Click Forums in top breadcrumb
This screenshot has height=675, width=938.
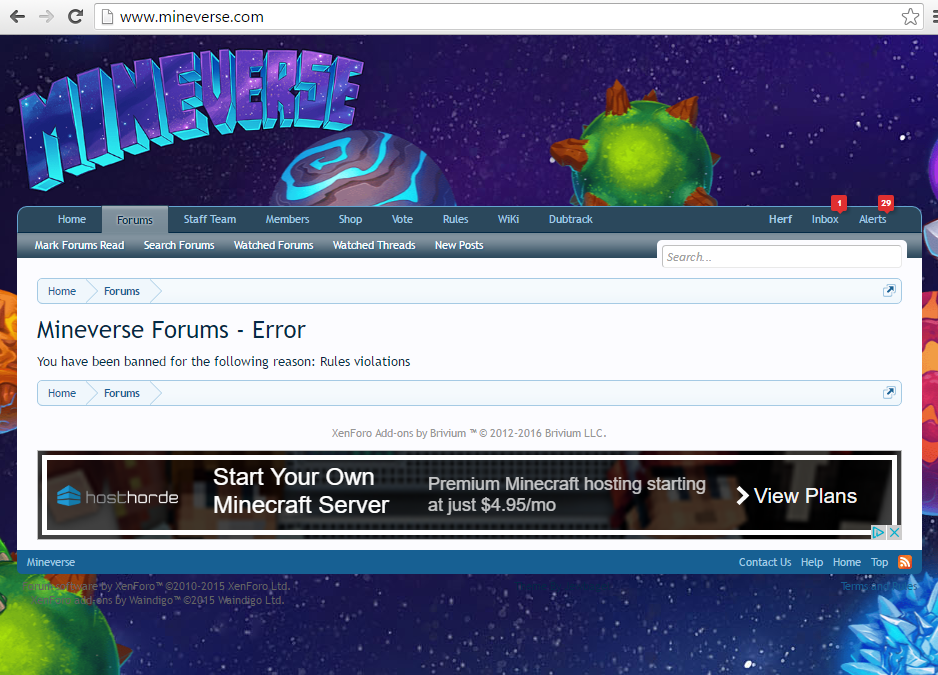(121, 291)
